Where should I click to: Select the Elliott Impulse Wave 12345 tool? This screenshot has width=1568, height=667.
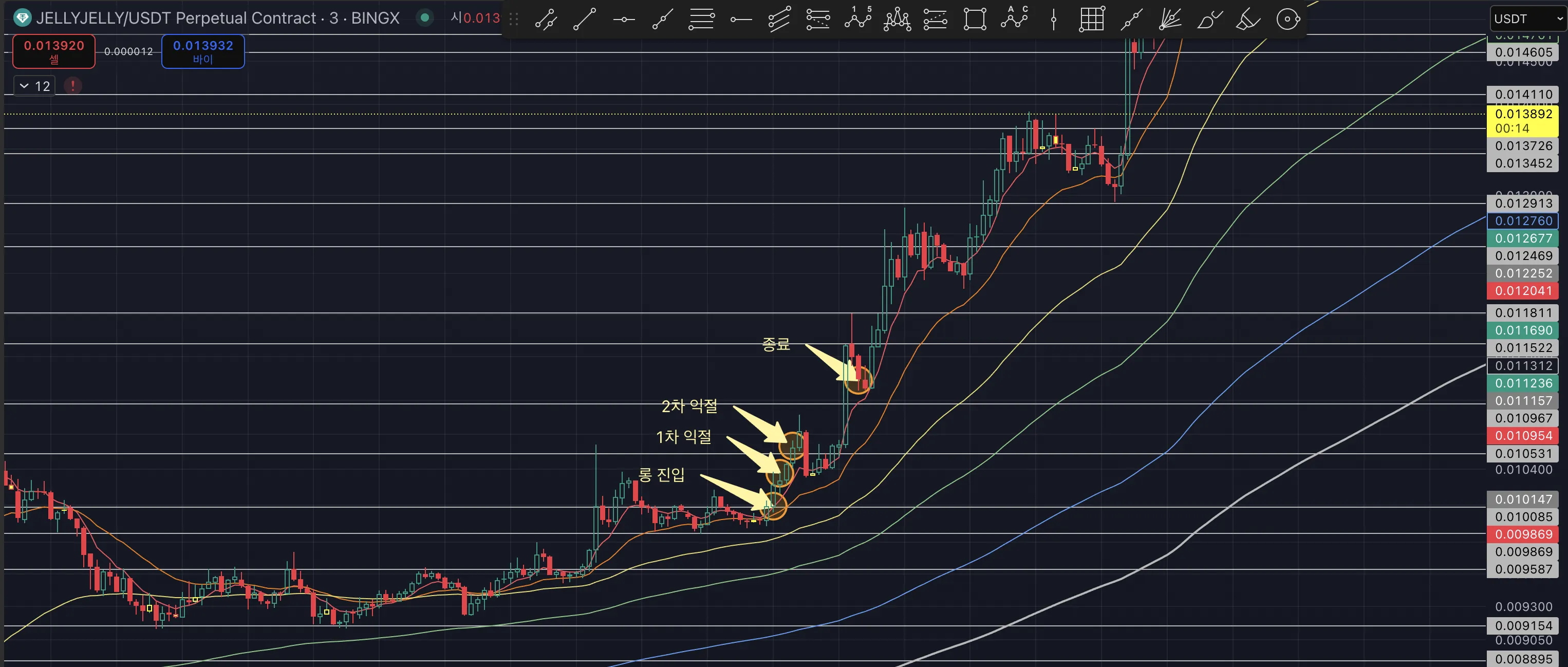(857, 19)
